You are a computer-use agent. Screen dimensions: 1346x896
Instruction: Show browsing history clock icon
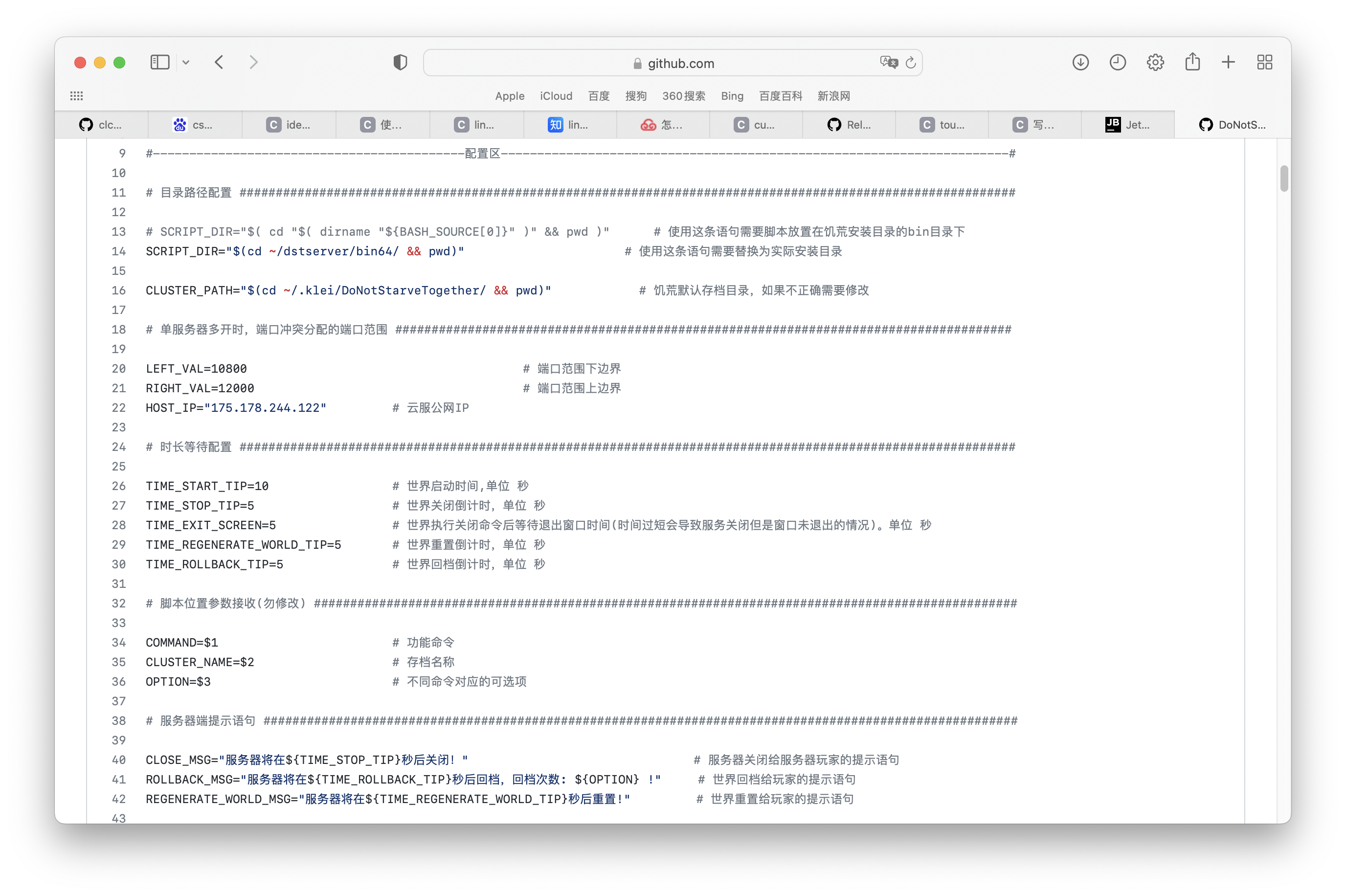tap(1118, 62)
